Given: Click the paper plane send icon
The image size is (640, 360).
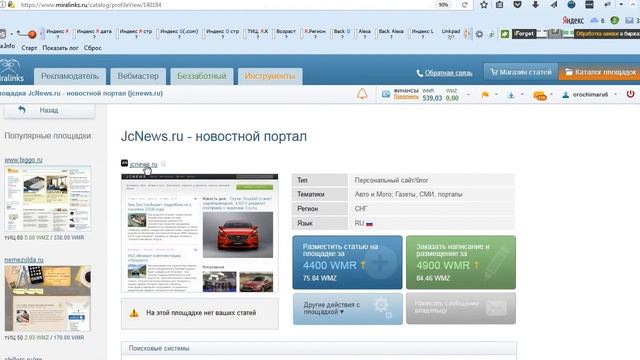Looking at the screenshot, I should coord(553,5).
